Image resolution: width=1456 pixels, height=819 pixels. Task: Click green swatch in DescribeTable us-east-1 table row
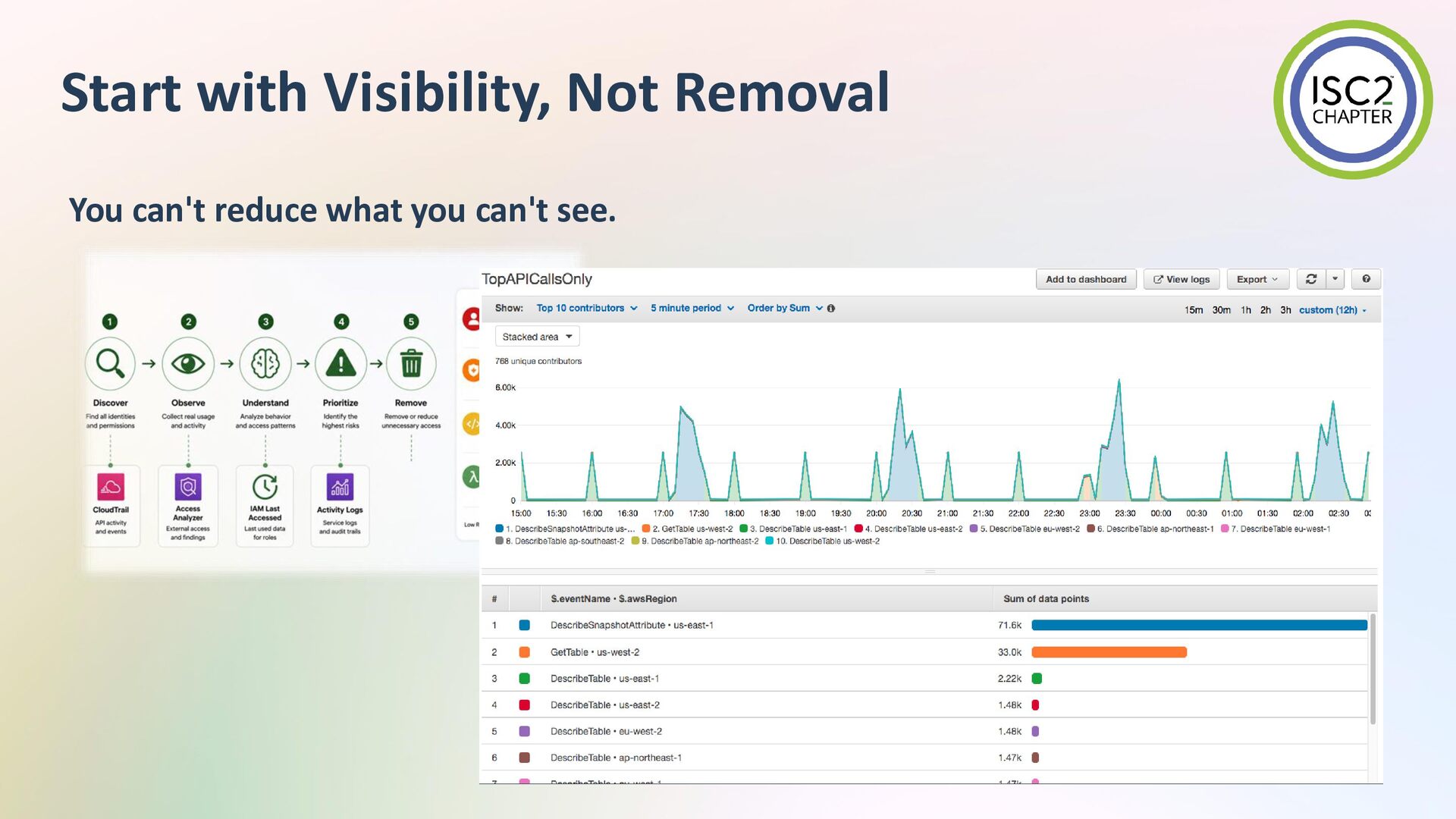pyautogui.click(x=524, y=679)
